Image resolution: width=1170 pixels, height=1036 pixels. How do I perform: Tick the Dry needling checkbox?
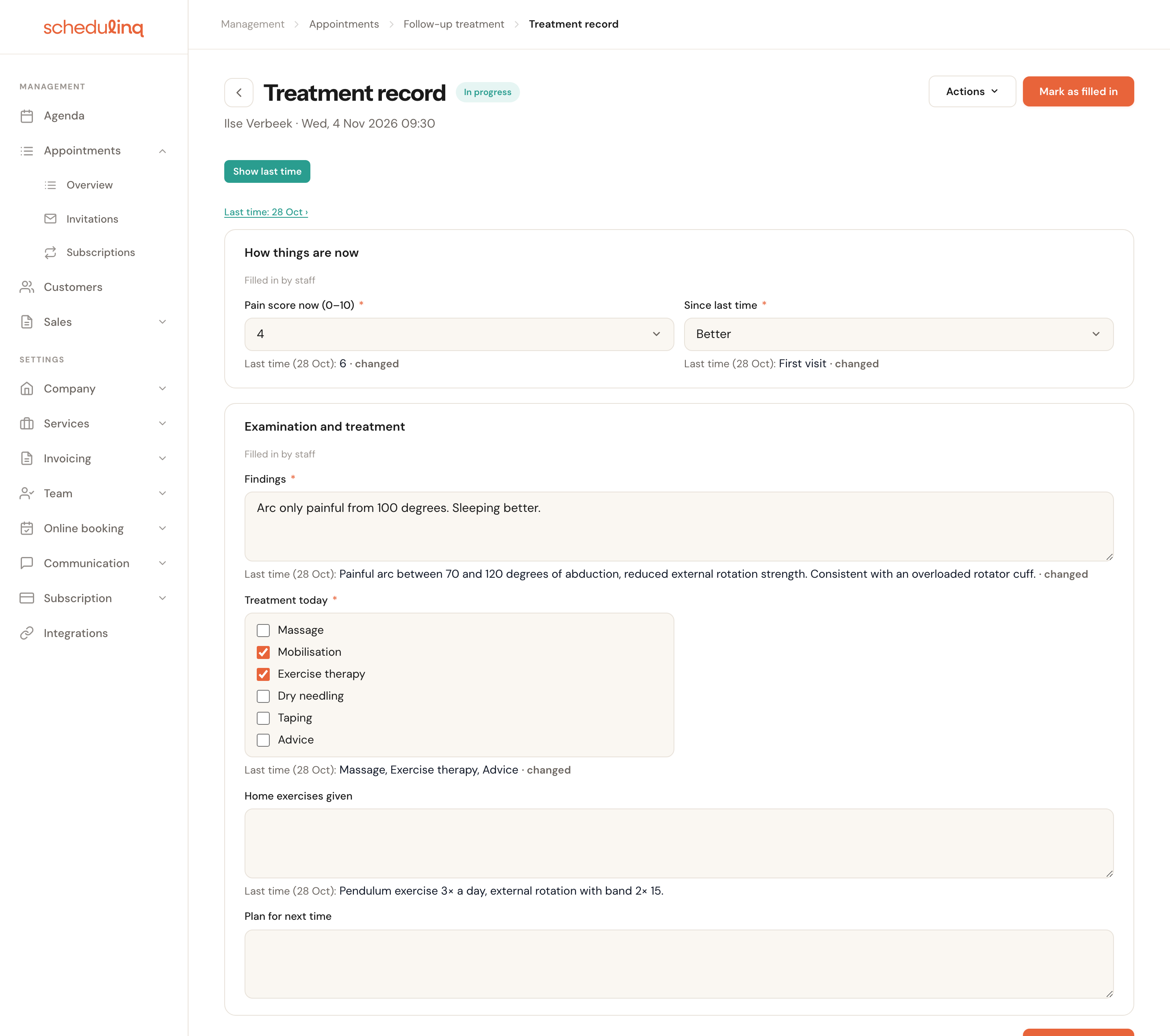[x=263, y=696]
